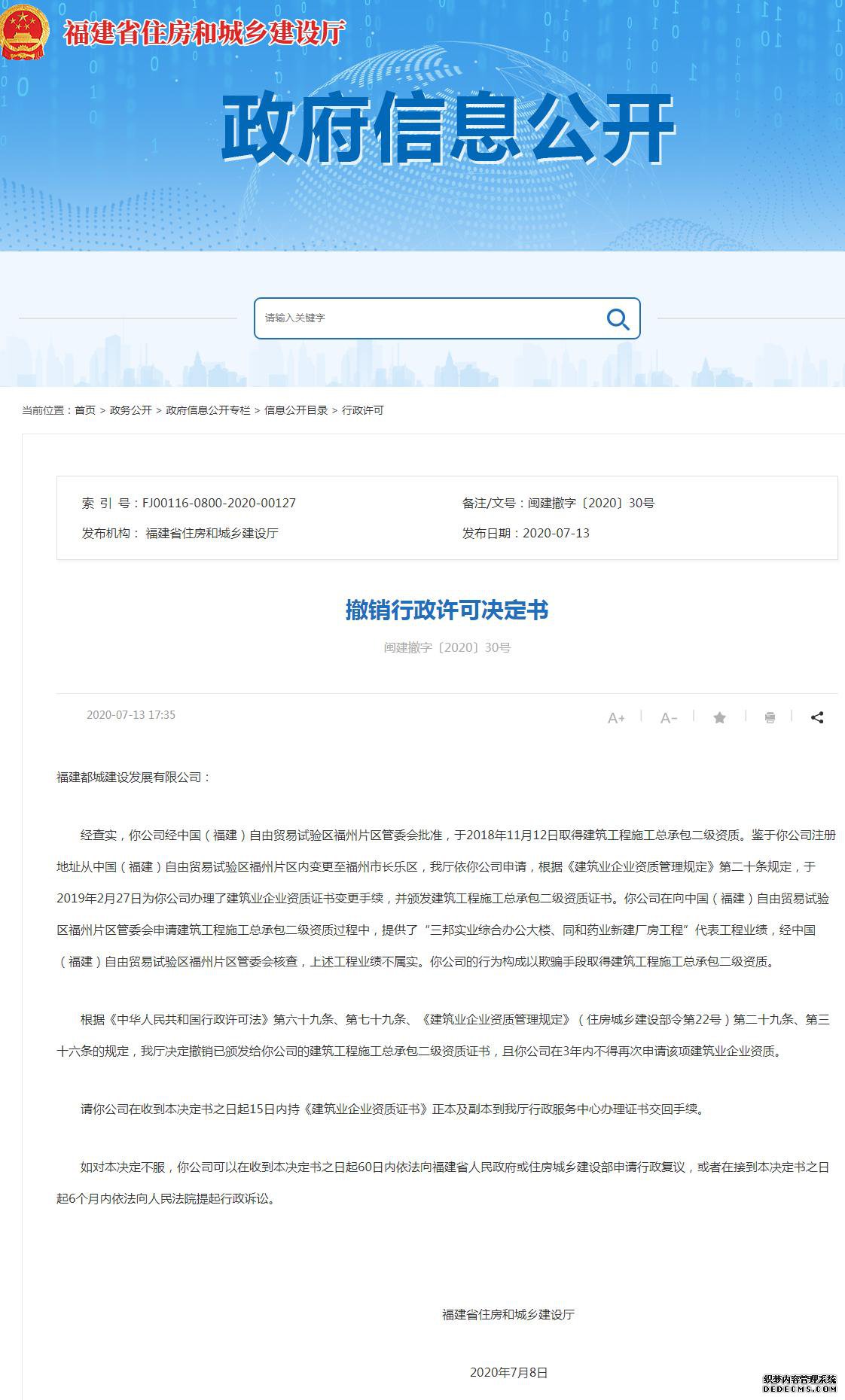
Task: Click the search magnifier icon
Action: 618,319
